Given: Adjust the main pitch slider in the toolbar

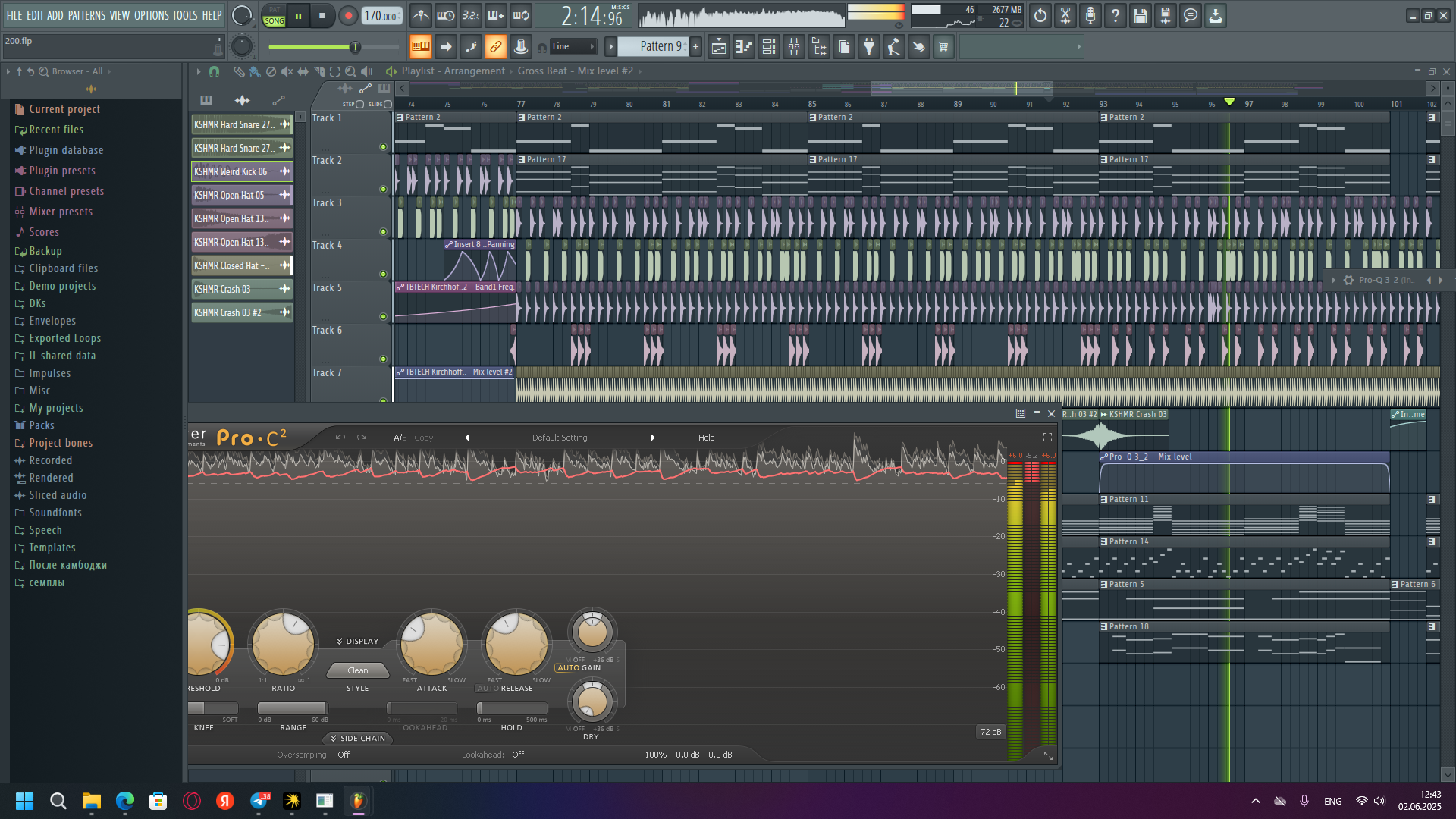Looking at the screenshot, I should click(x=334, y=47).
